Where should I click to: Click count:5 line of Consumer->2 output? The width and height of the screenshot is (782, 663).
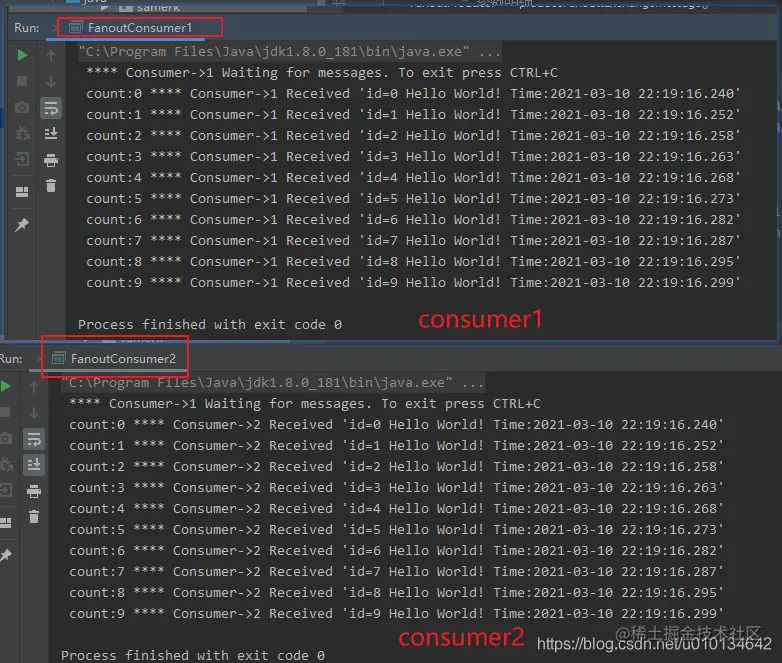[x=396, y=529]
